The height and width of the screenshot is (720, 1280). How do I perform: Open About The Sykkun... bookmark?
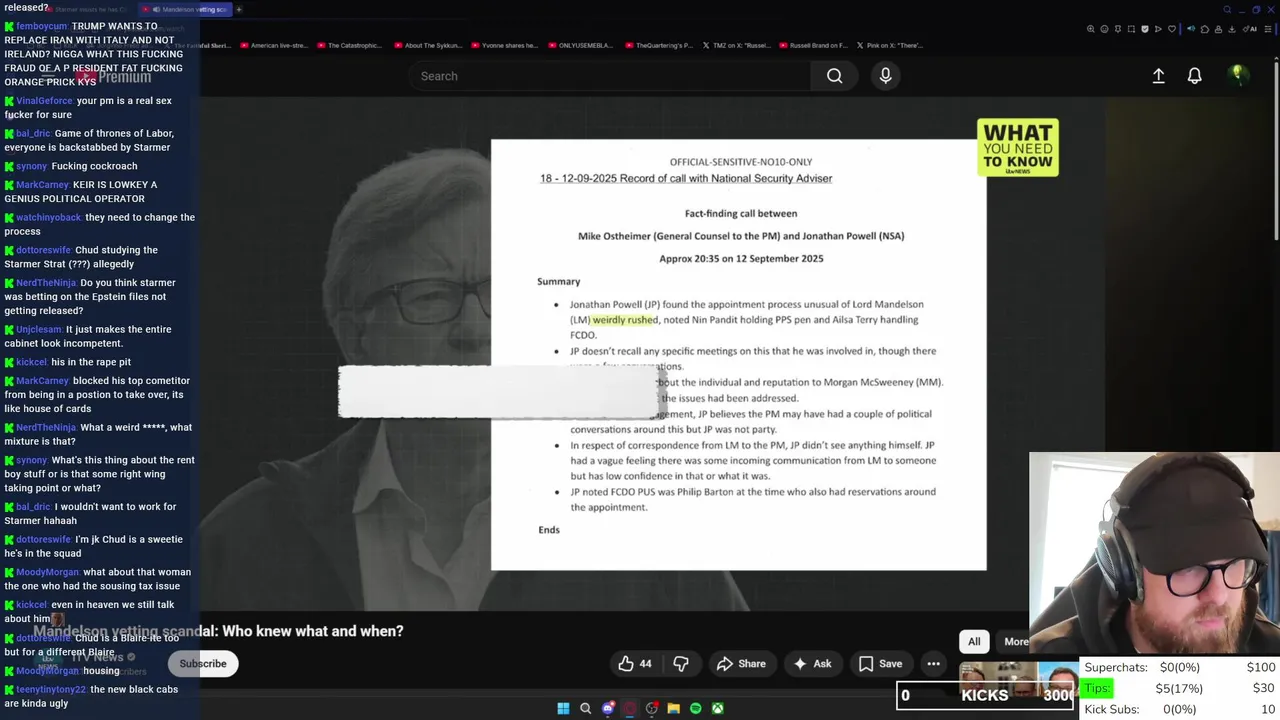click(428, 45)
